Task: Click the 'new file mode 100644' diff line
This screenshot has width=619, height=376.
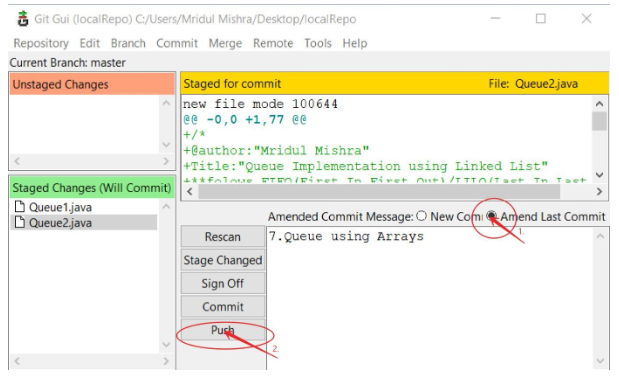Action: tap(261, 104)
